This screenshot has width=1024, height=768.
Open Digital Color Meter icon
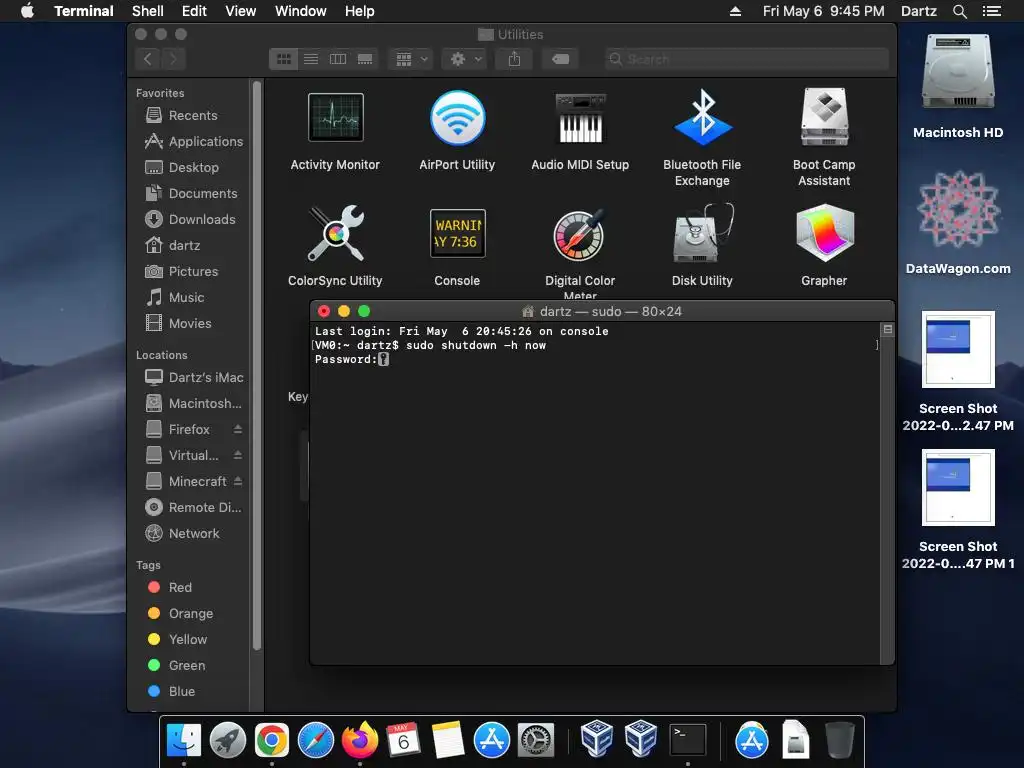(x=580, y=235)
